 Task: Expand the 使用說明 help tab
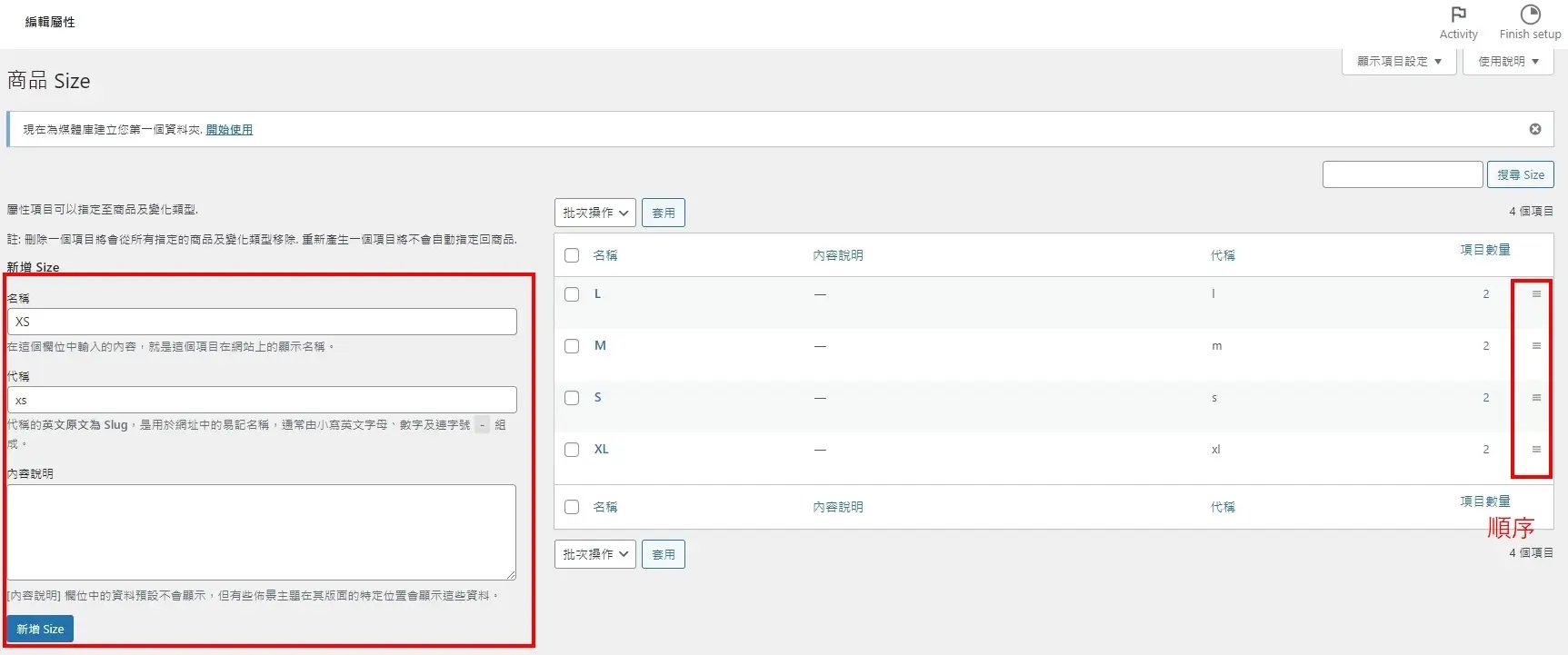1508,62
